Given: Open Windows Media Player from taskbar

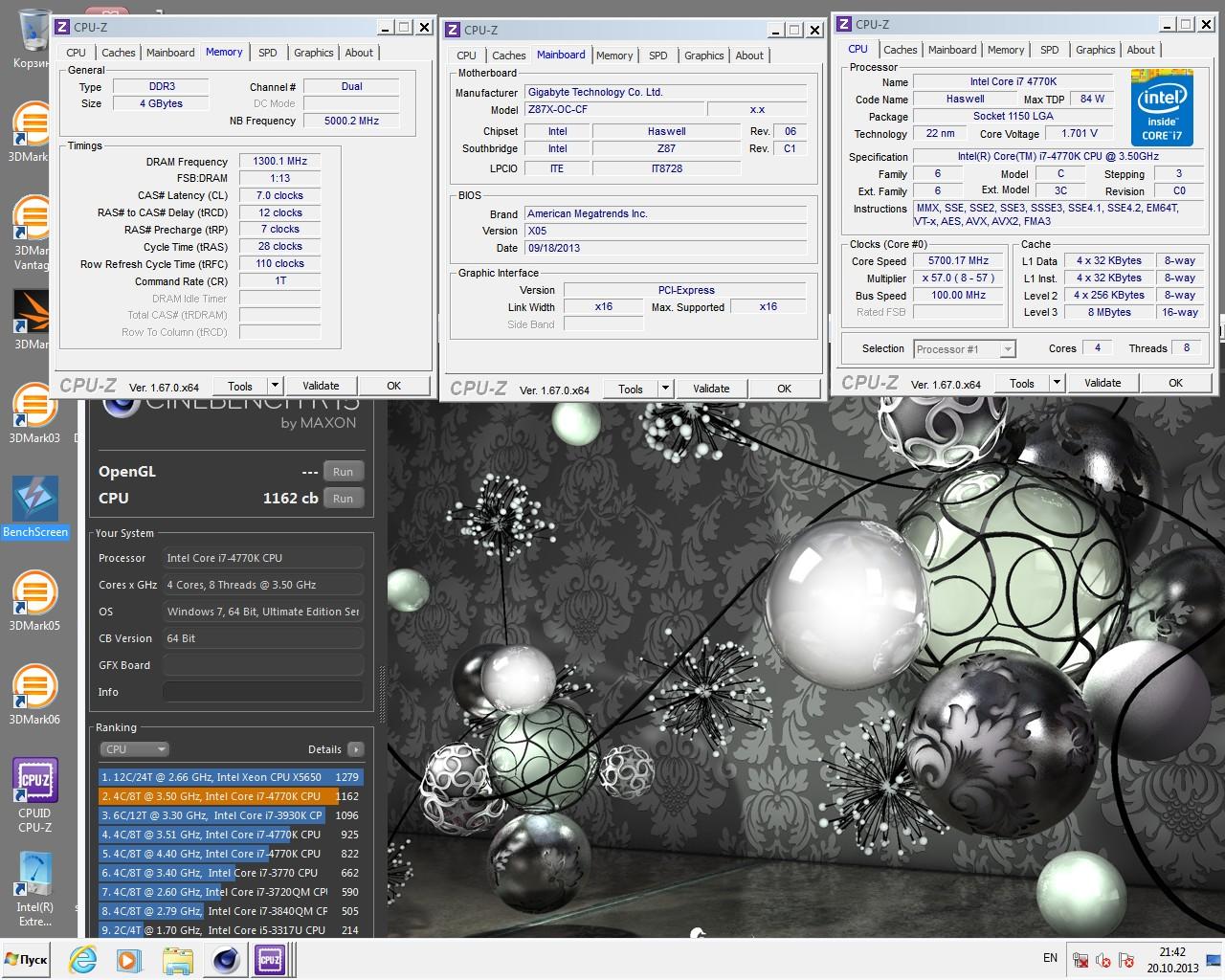Looking at the screenshot, I should 128,959.
